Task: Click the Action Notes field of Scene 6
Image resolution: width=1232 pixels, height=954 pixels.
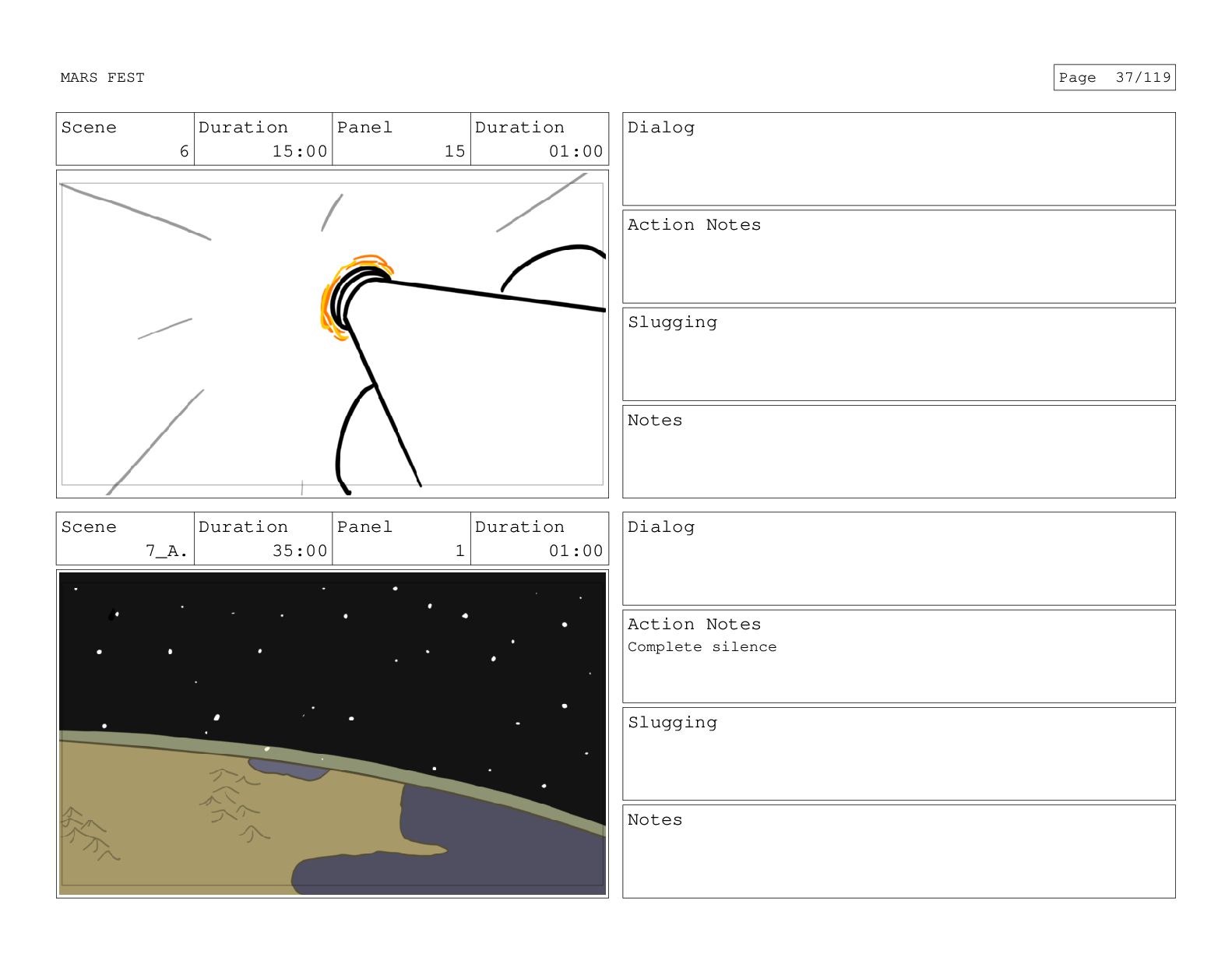Action: click(899, 256)
